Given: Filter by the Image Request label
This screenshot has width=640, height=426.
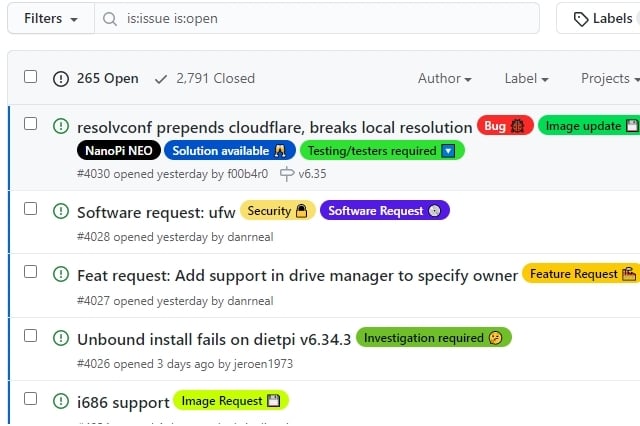Looking at the screenshot, I should pos(231,401).
